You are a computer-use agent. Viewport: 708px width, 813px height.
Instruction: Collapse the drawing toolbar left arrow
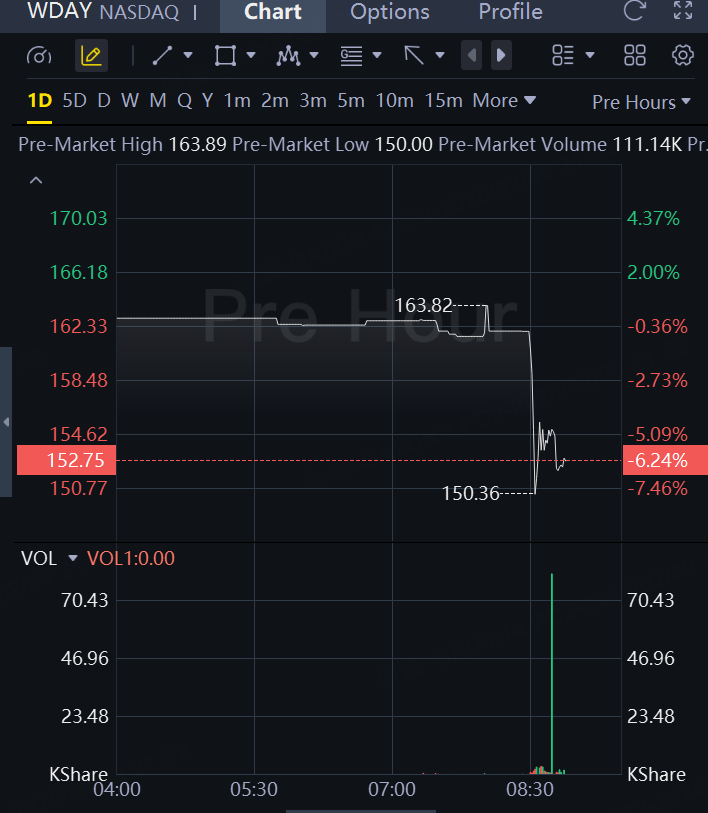[472, 56]
